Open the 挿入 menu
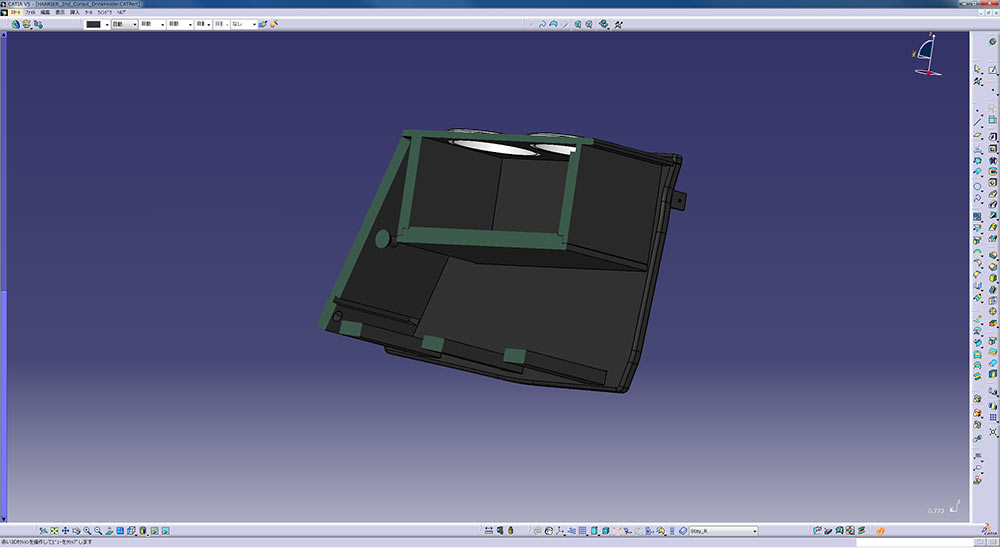Image resolution: width=1000 pixels, height=548 pixels. [x=75, y=11]
